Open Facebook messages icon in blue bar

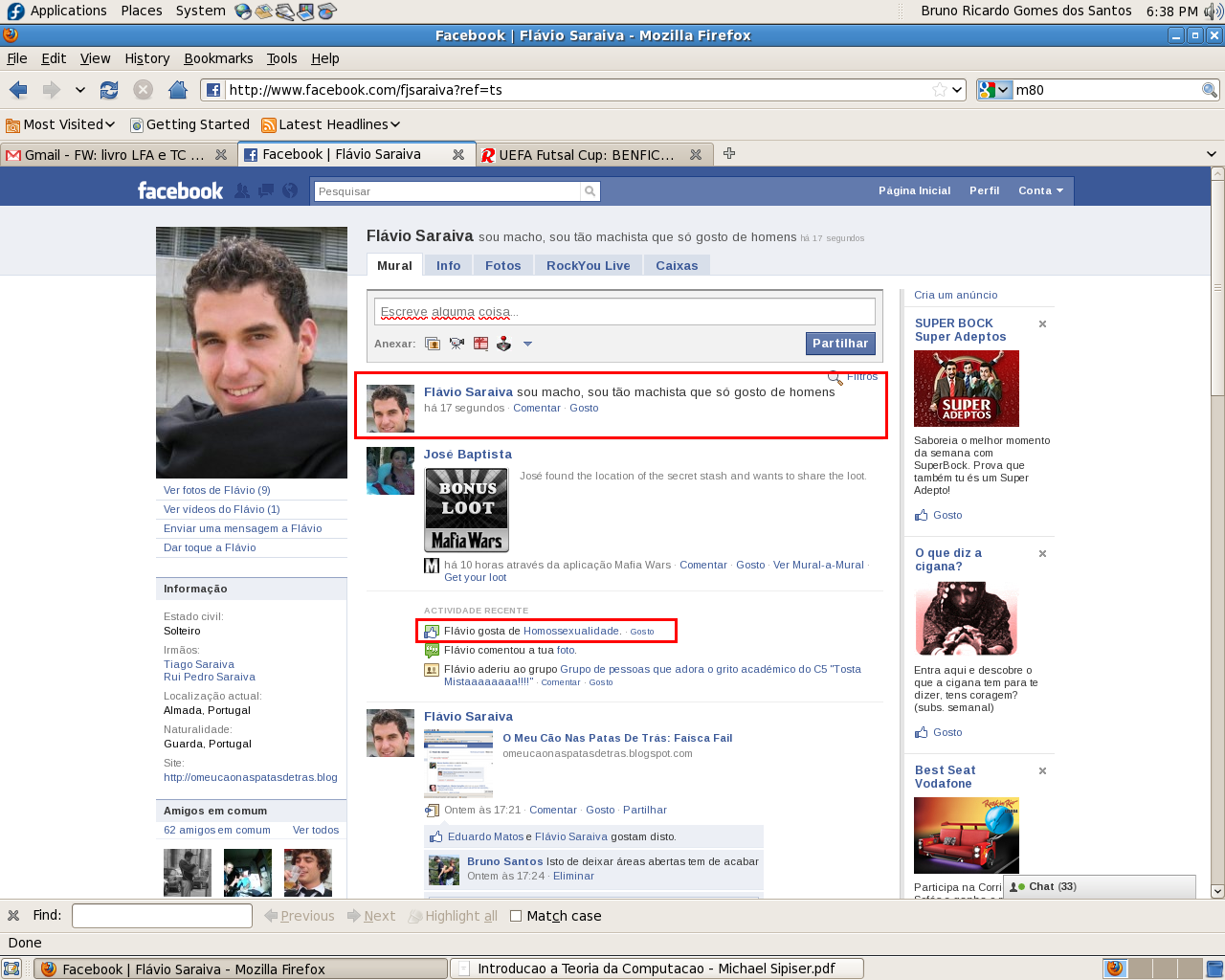point(266,190)
